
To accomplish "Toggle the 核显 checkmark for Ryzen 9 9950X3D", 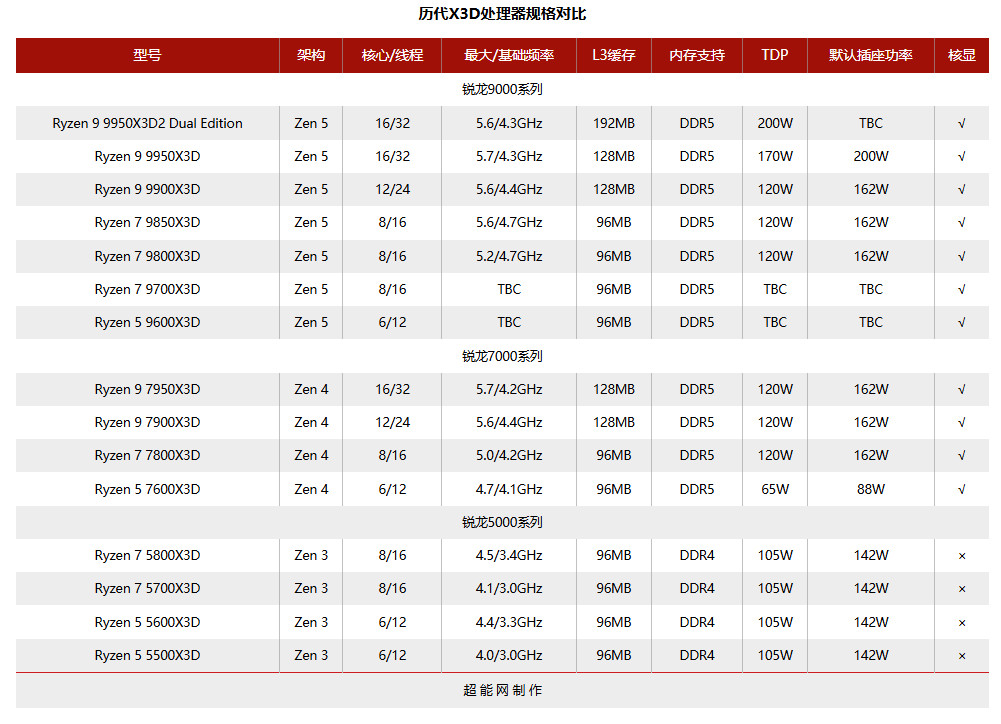I will [961, 156].
